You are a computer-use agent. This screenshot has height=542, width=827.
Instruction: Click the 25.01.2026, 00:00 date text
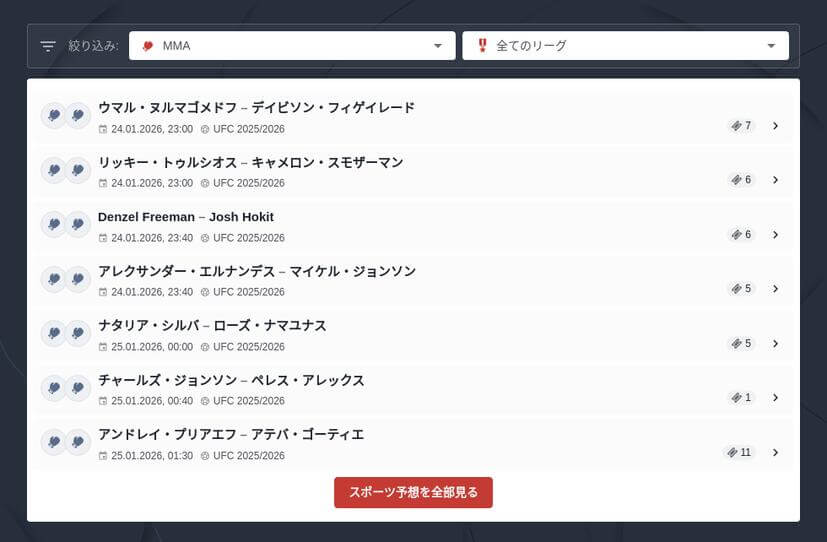click(x=152, y=347)
